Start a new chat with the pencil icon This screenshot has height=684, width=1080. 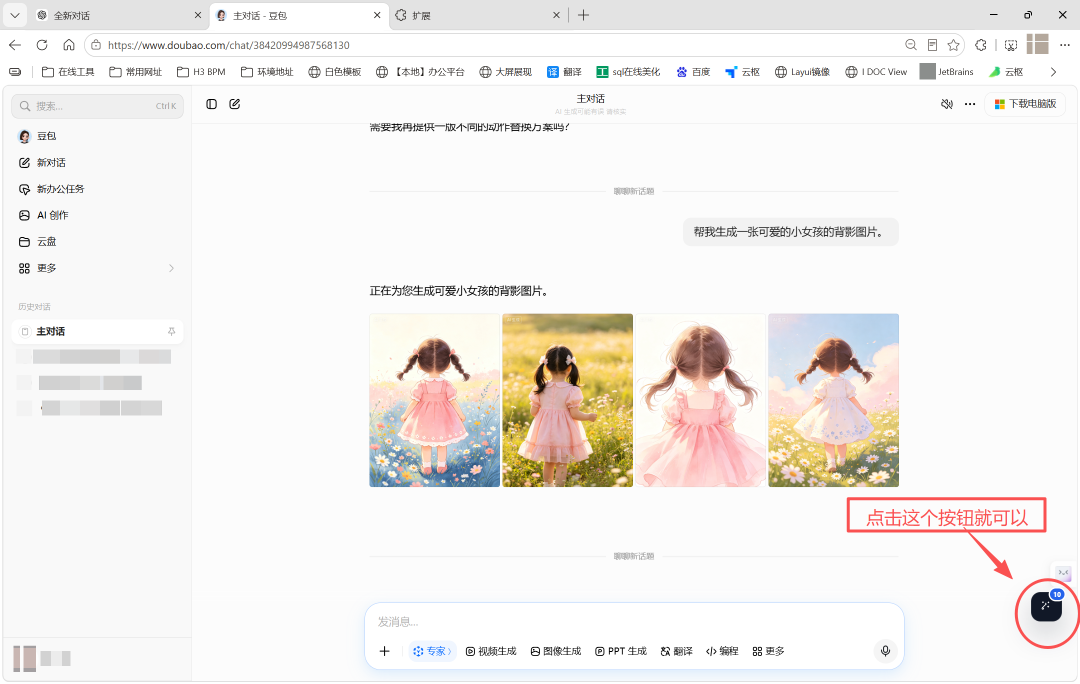pos(235,104)
